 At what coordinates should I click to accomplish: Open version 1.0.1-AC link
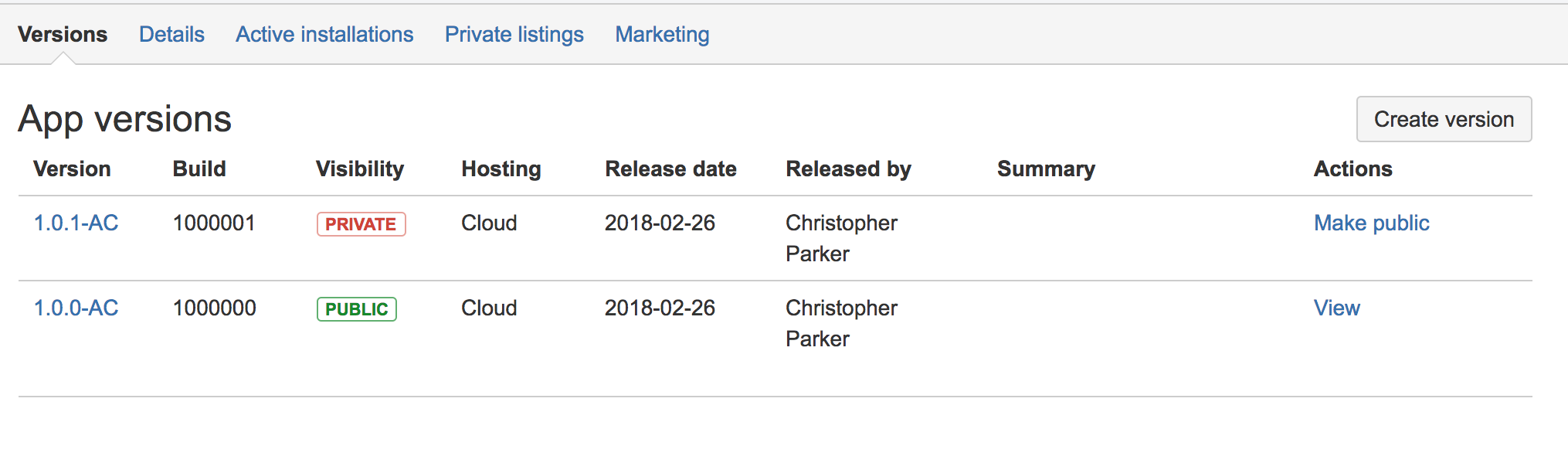[76, 223]
